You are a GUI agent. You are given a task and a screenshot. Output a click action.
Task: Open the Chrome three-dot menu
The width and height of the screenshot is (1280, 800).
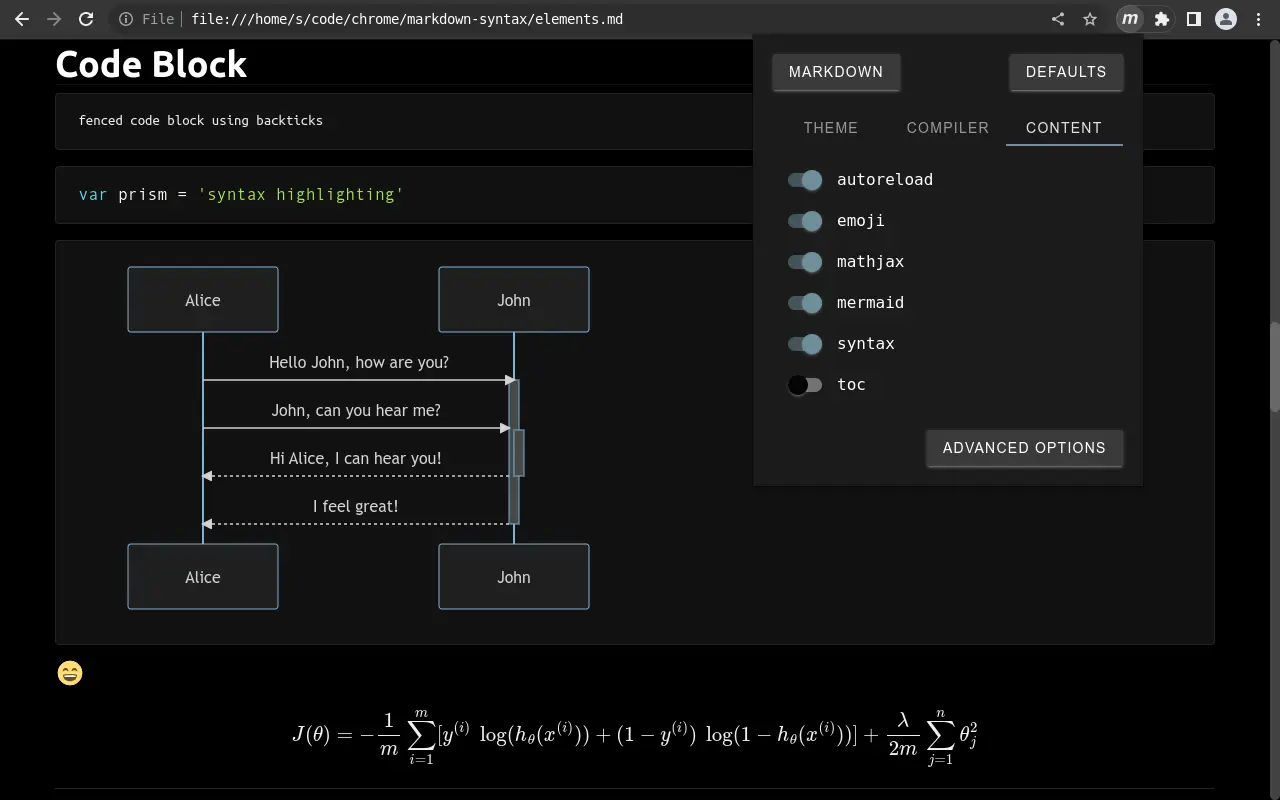point(1258,19)
